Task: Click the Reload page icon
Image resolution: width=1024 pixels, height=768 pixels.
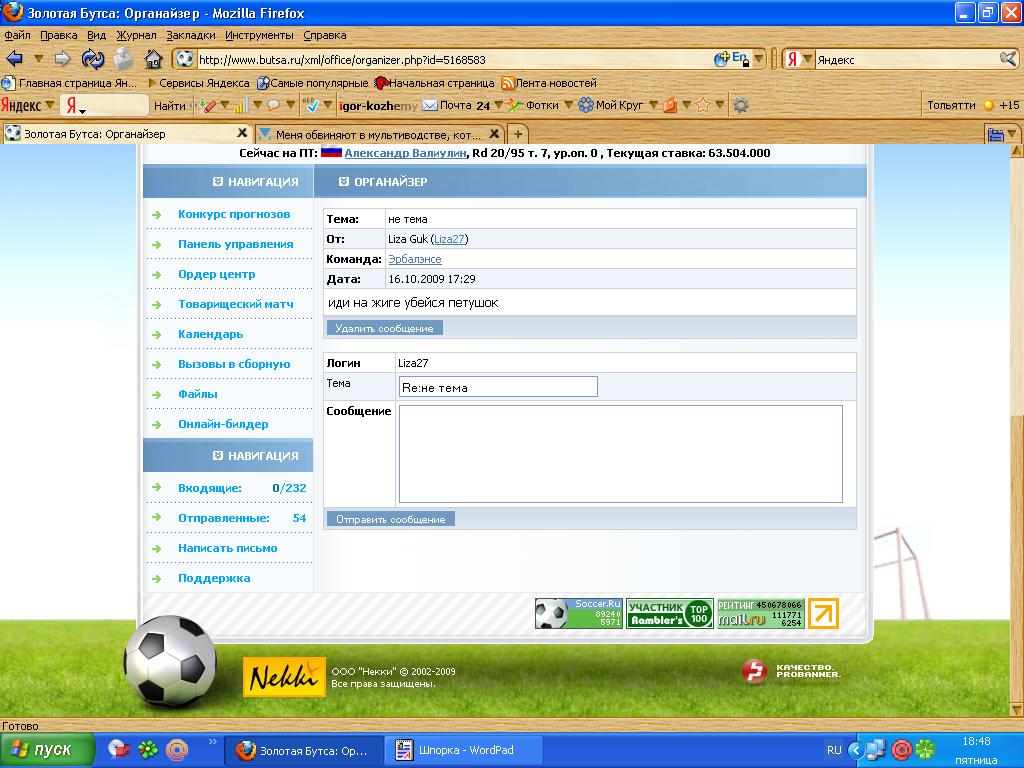Action: tap(92, 58)
